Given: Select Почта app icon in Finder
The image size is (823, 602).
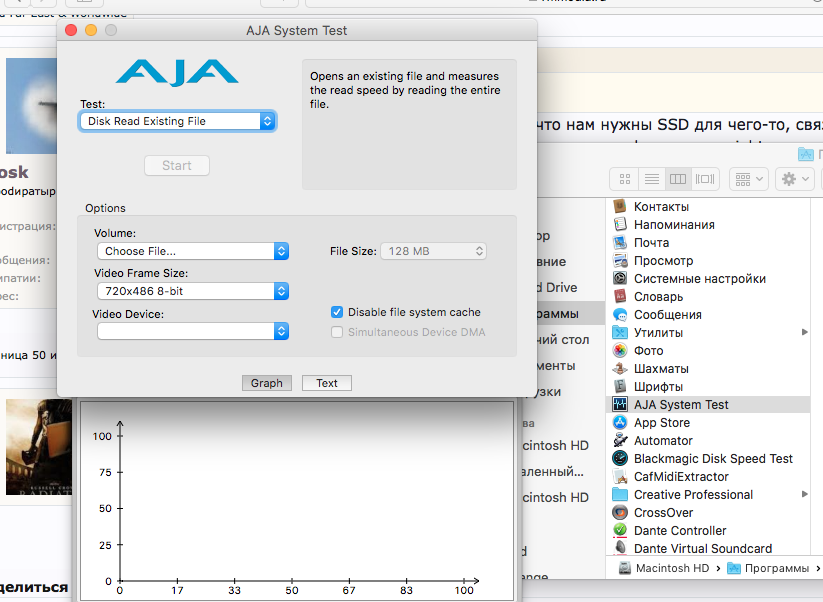Looking at the screenshot, I should point(620,242).
